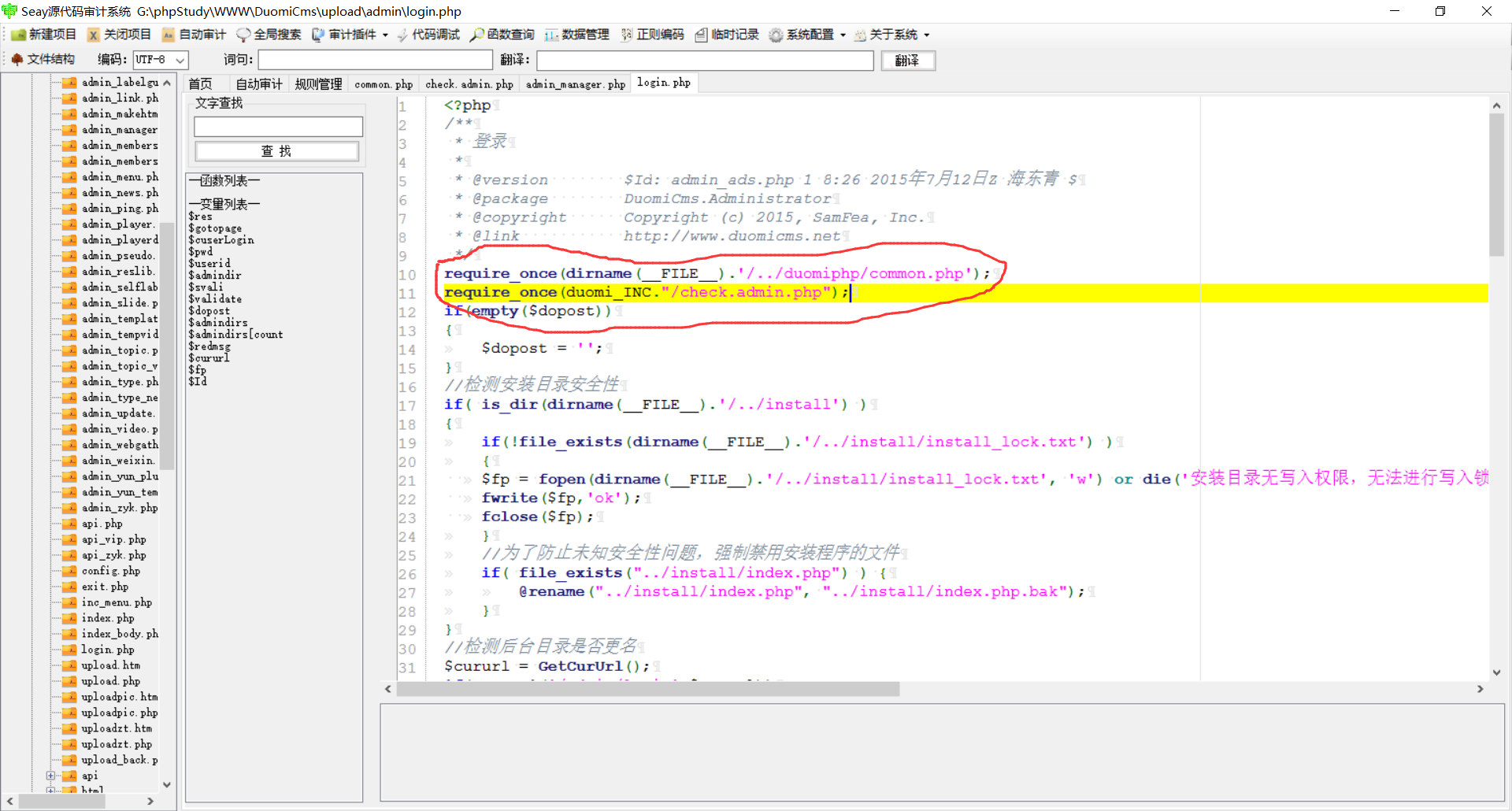Open admin_news.ph in the file tree
Image resolution: width=1512 pixels, height=811 pixels.
120,193
